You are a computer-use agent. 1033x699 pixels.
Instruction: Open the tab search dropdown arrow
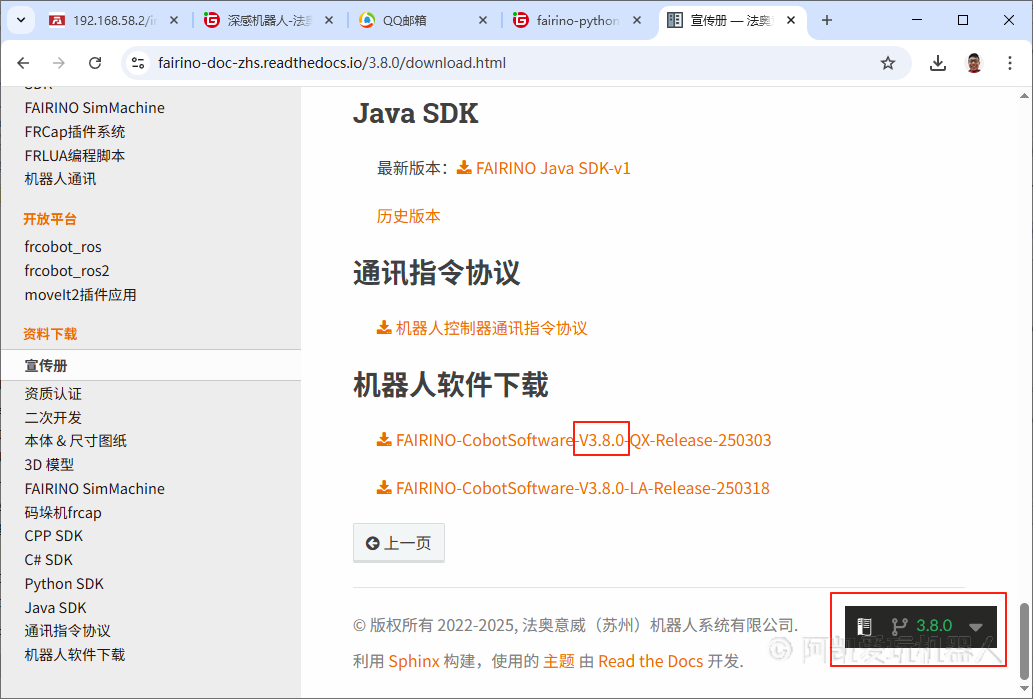[21, 20]
